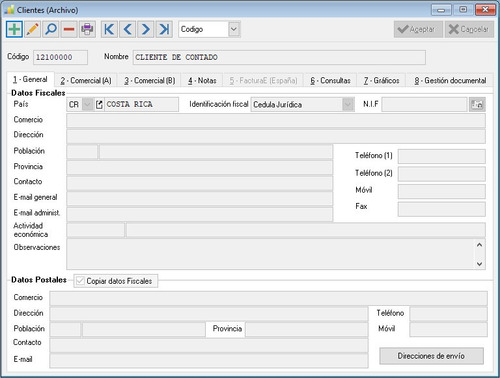Click the Teléfono (1) field
Viewport: 500px width, 378px height.
[442, 156]
